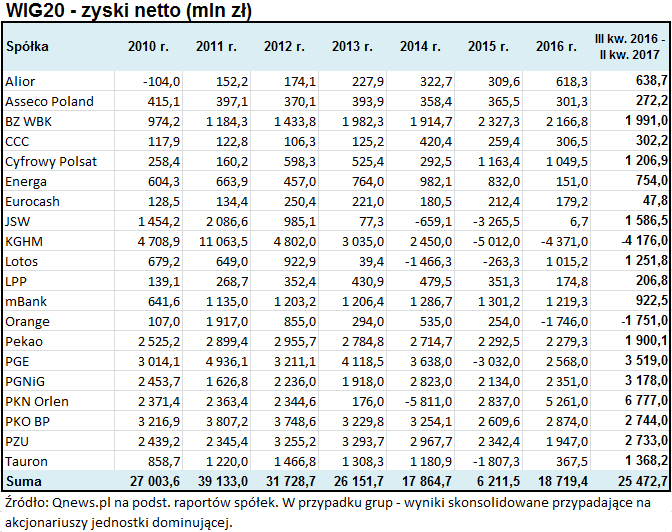
Task: Click the 'III kw. 2016 - II kw. 2017' header
Action: tap(631, 46)
